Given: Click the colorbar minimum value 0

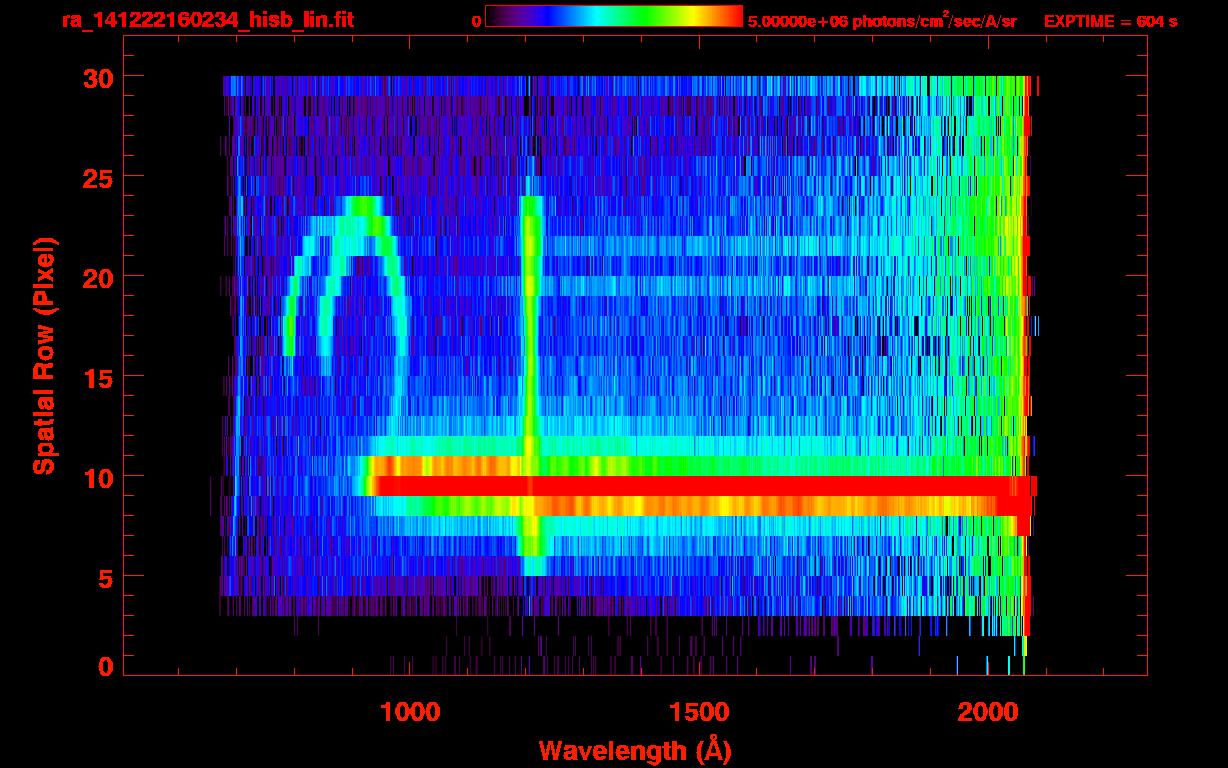Looking at the screenshot, I should coord(476,21).
